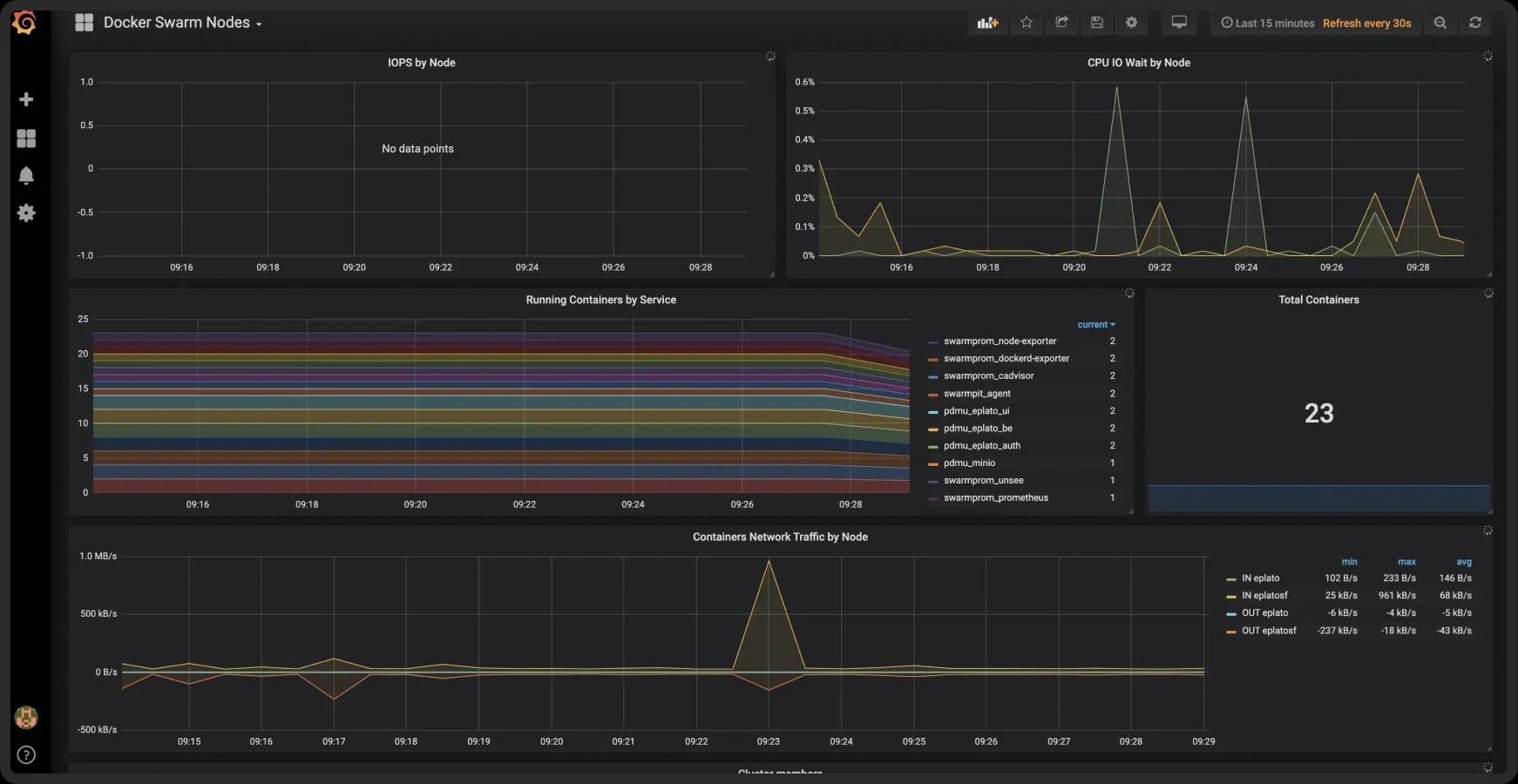
Task: Open the Create plus menu in sidebar
Action: [26, 99]
